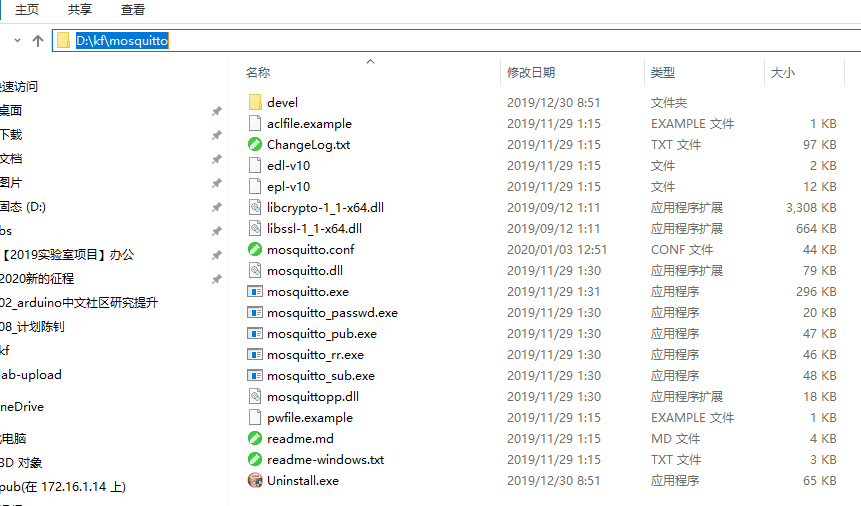The image size is (861, 506).
Task: Click the CONF 文件 type cell
Action: coord(682,249)
